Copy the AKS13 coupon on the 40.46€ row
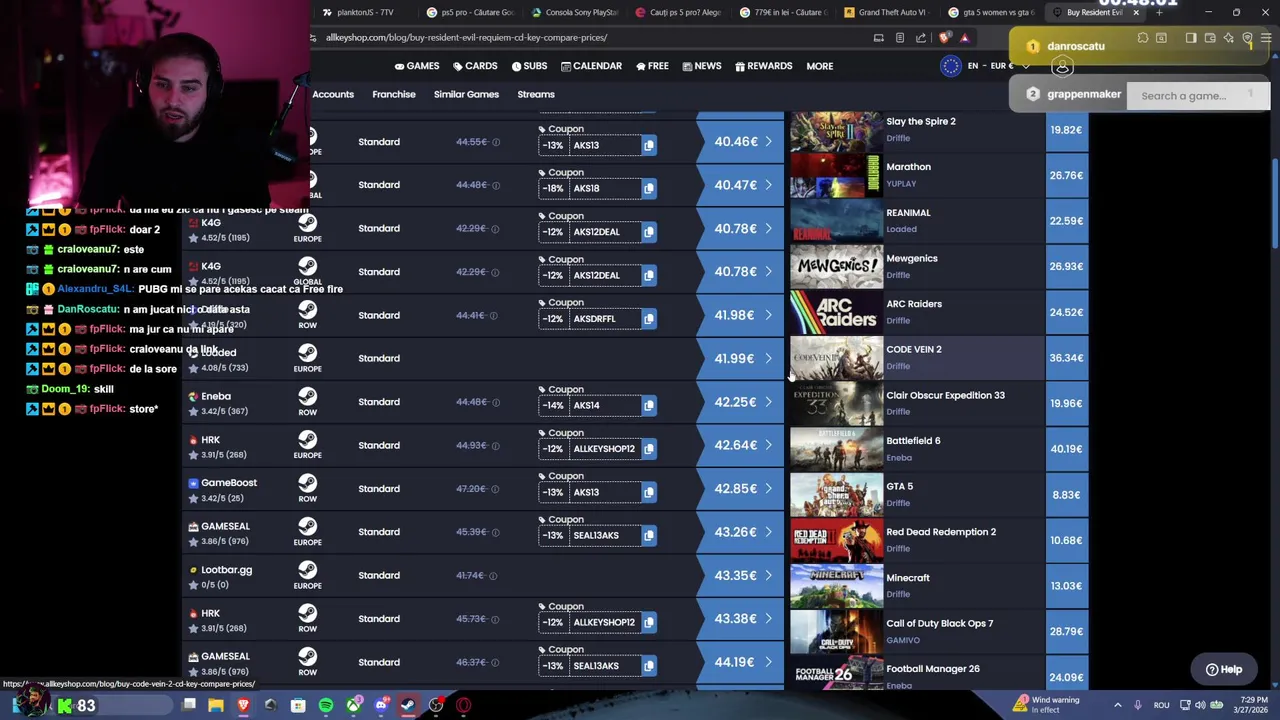 click(x=648, y=145)
